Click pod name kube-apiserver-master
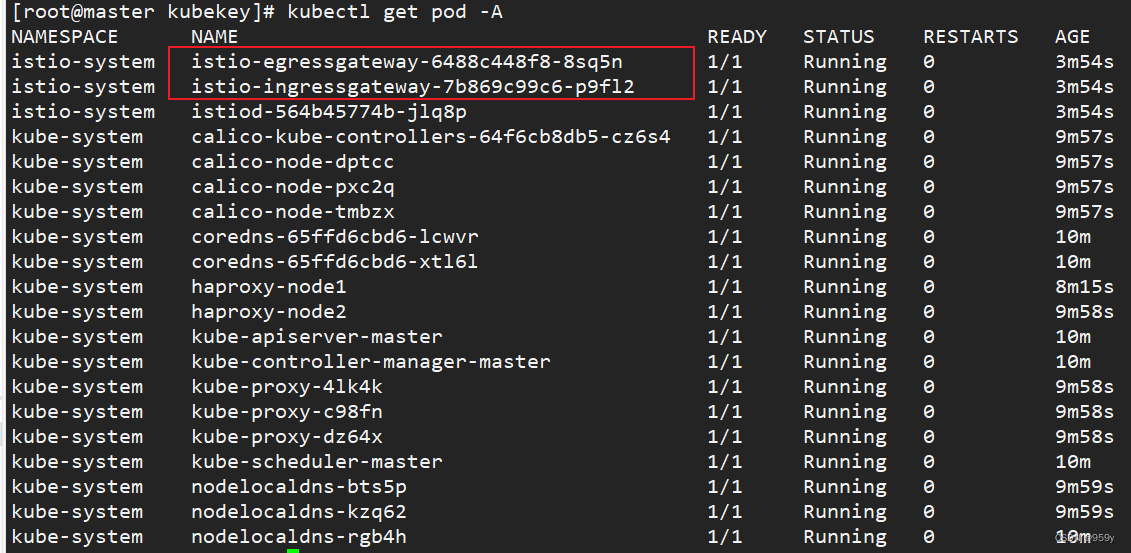The image size is (1131, 553). point(317,337)
